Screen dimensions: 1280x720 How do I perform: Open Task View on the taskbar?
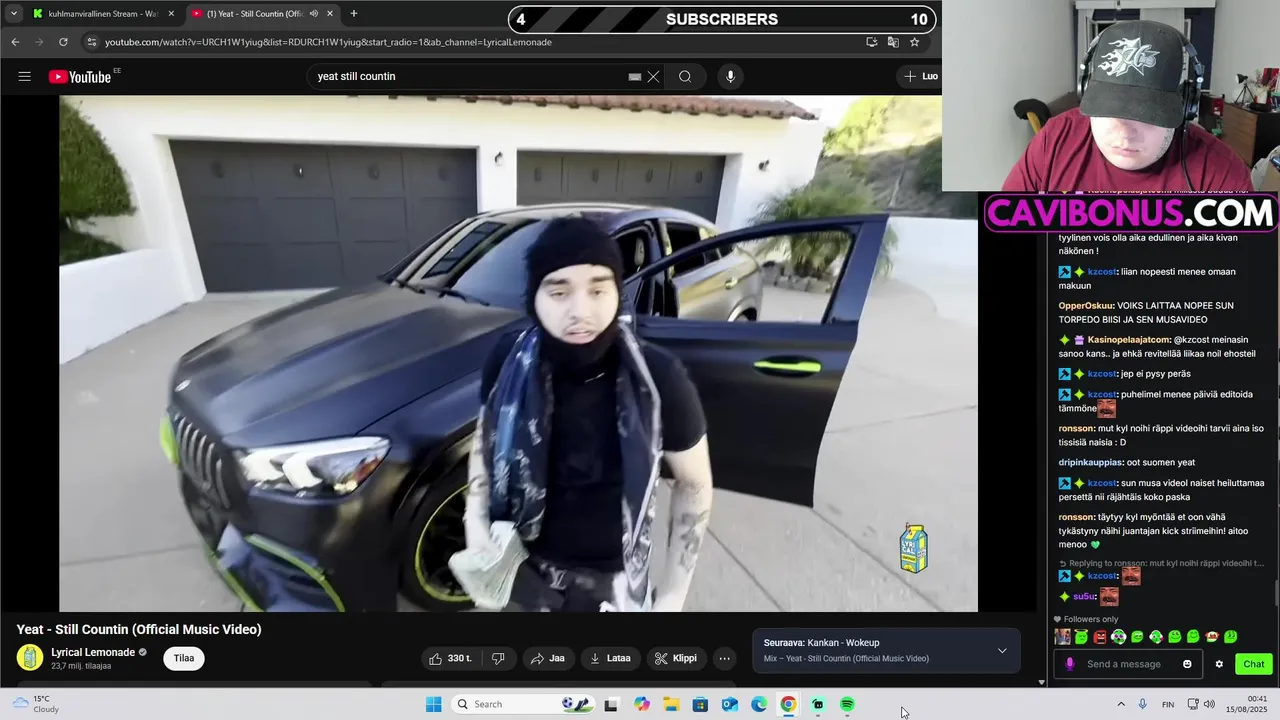point(611,704)
